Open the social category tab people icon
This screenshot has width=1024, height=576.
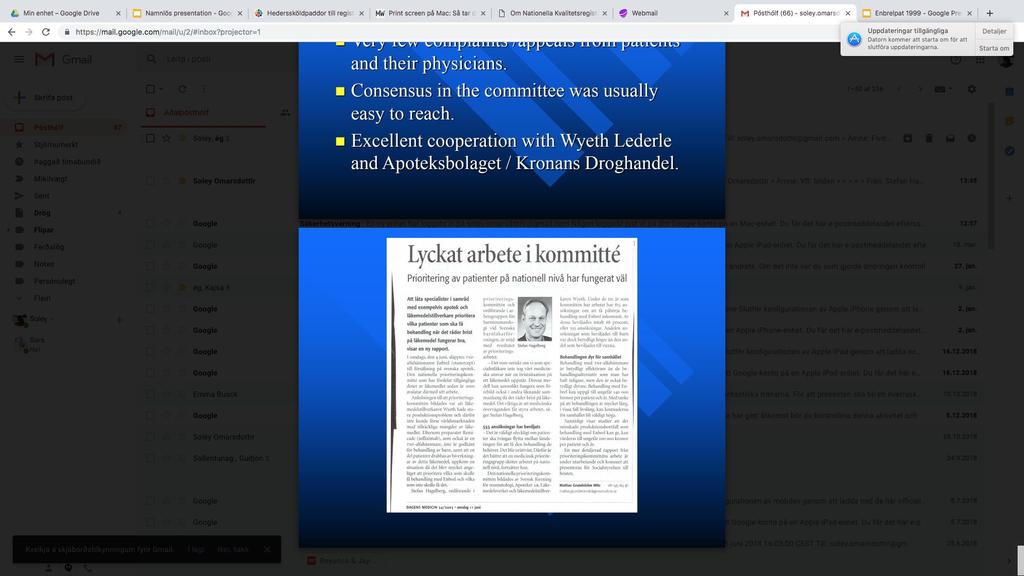point(285,112)
